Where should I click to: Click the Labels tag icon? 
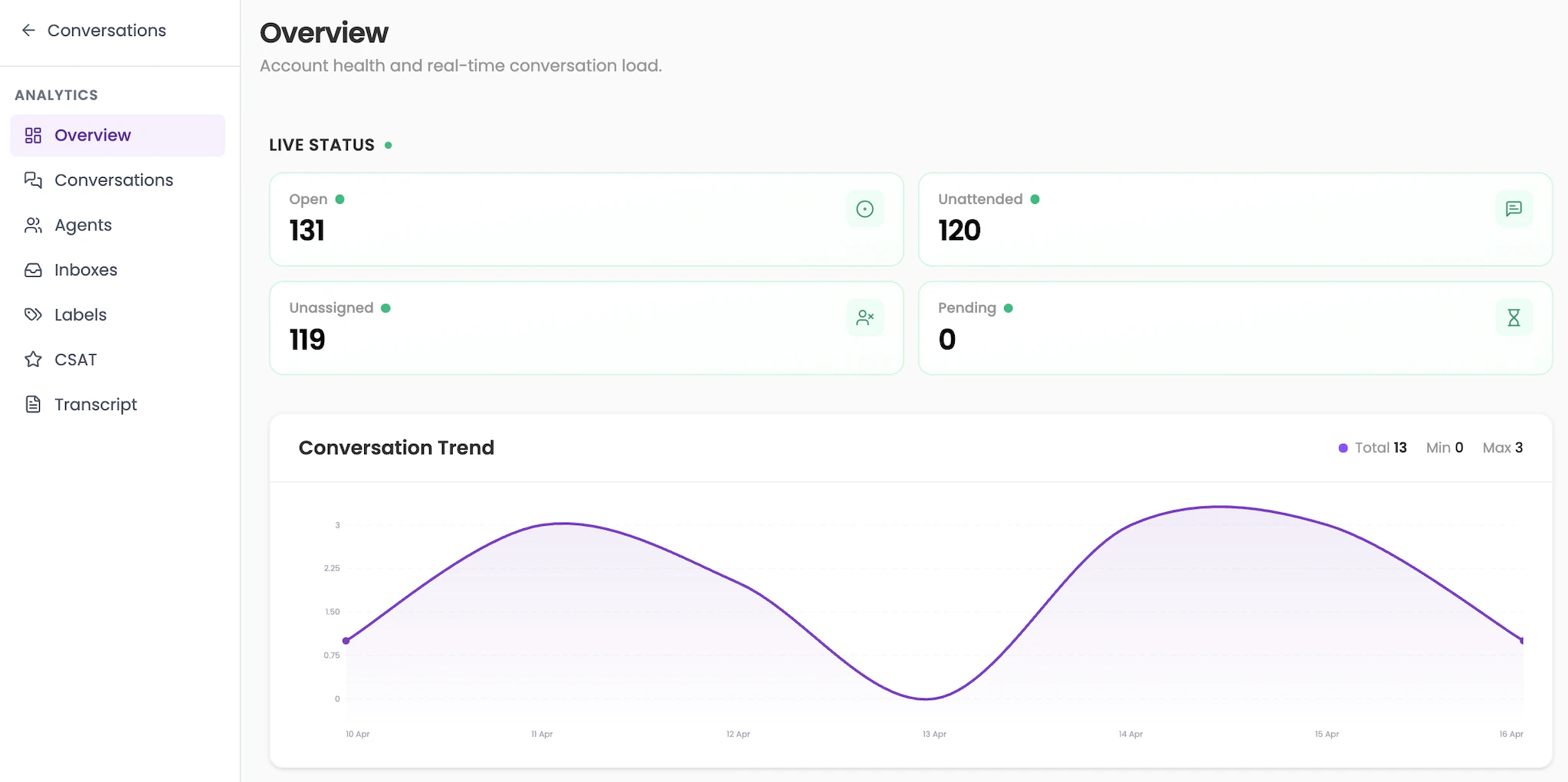(x=32, y=314)
